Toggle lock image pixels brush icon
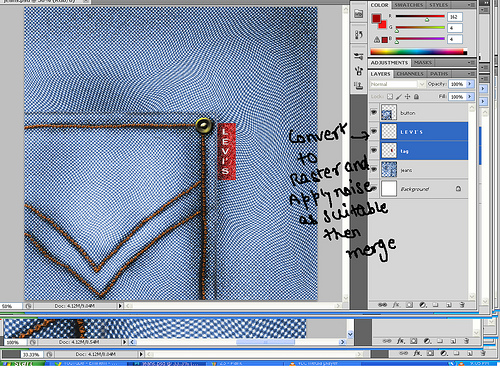 (399, 97)
